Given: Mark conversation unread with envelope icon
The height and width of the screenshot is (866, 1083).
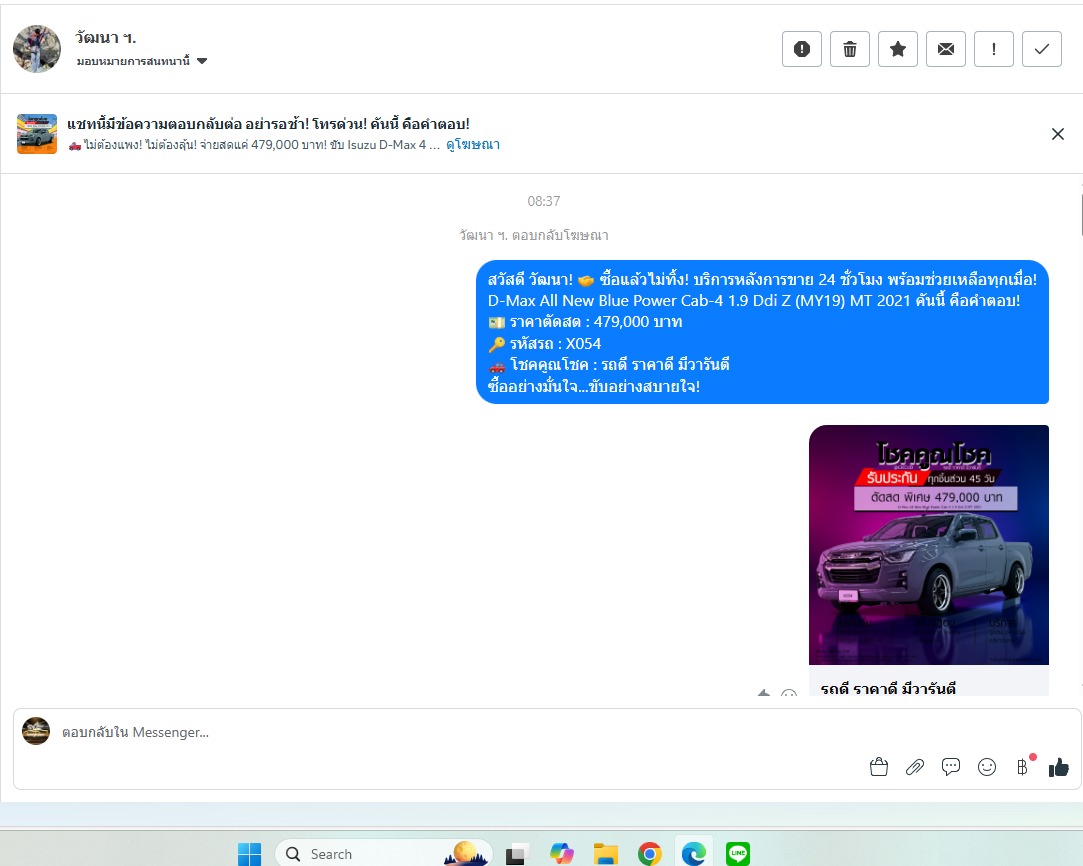Looking at the screenshot, I should point(946,49).
